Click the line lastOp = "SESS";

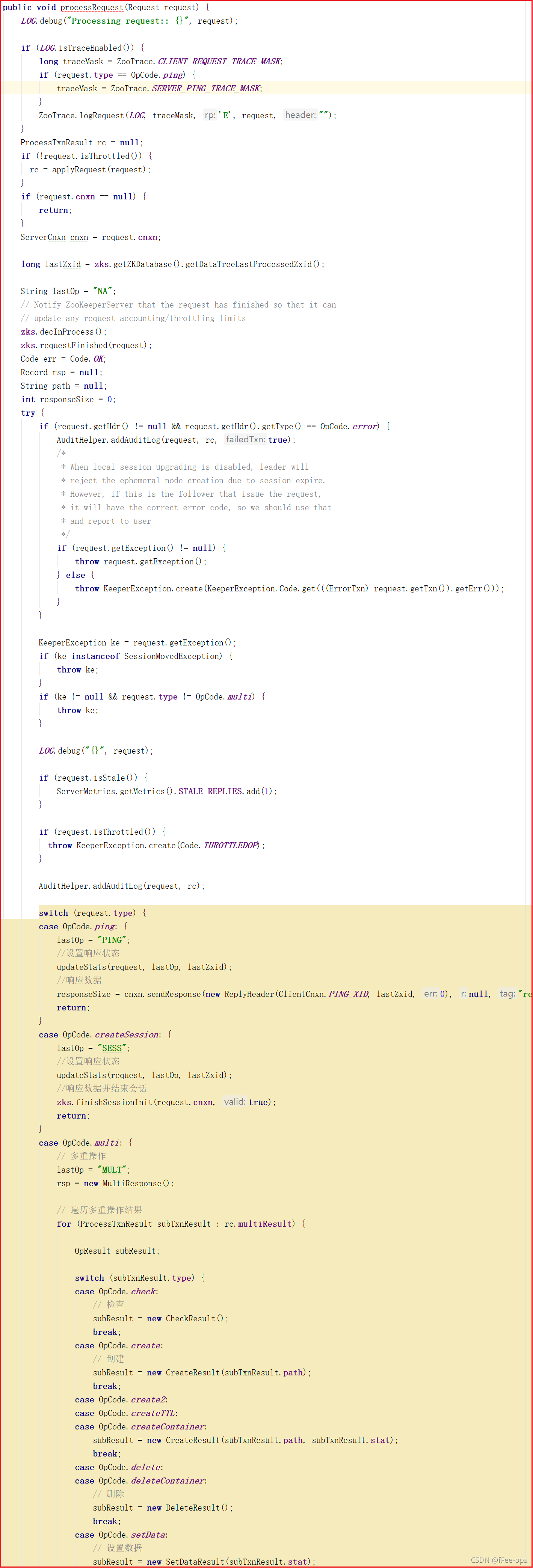pyautogui.click(x=94, y=1048)
